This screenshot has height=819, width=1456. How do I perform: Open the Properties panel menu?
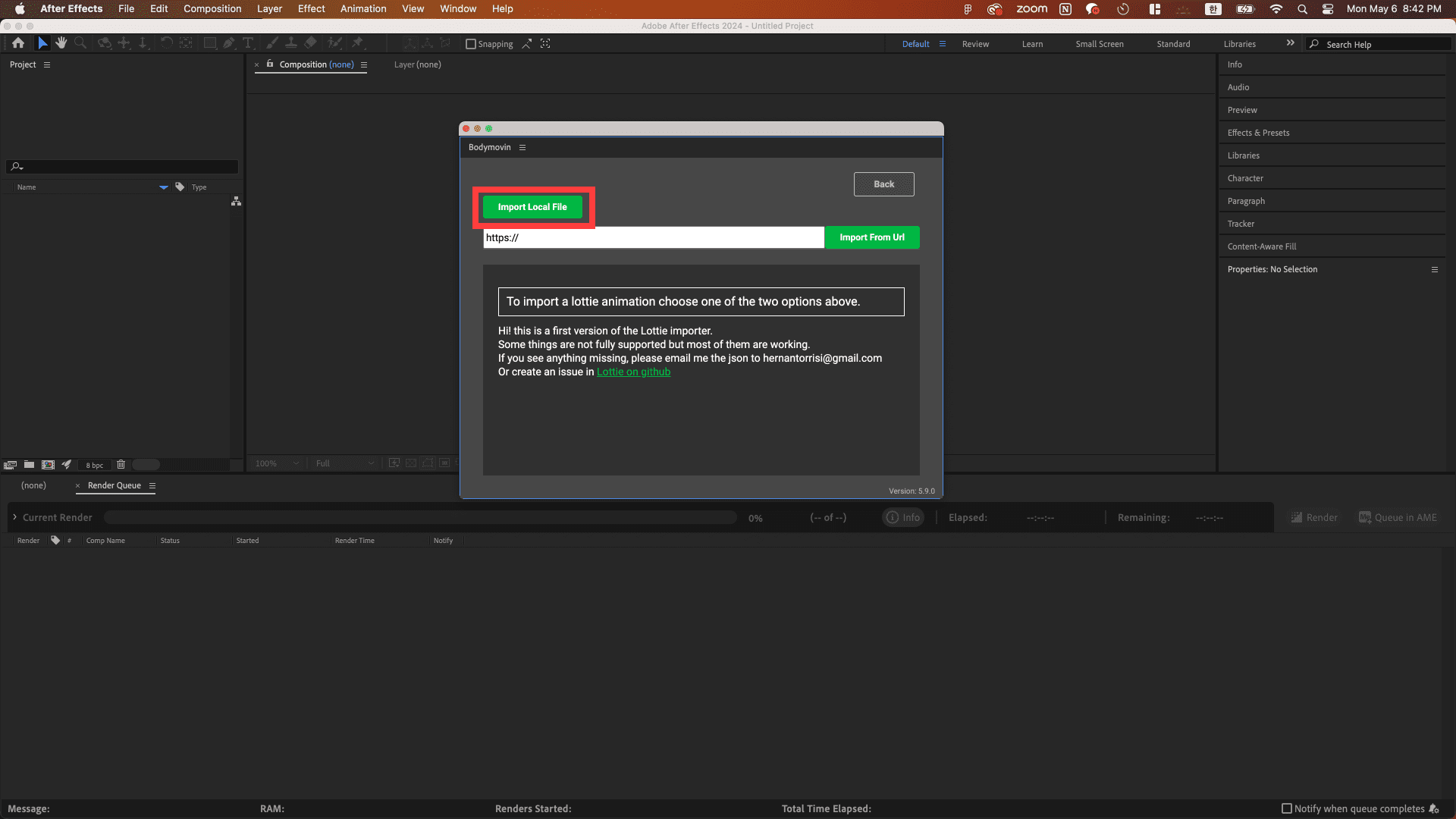1435,269
